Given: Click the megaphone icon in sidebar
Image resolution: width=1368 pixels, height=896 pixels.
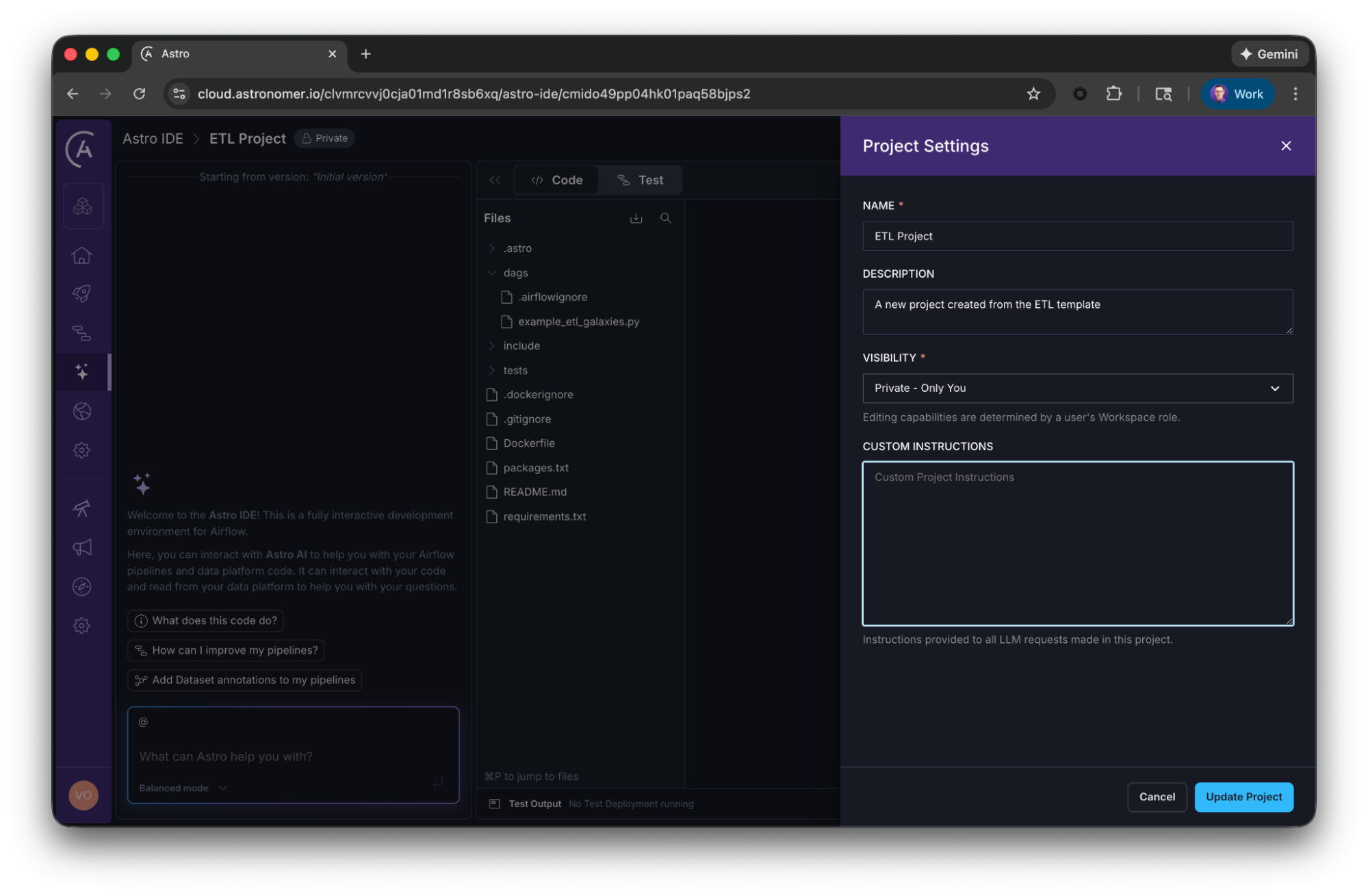Looking at the screenshot, I should pos(82,547).
